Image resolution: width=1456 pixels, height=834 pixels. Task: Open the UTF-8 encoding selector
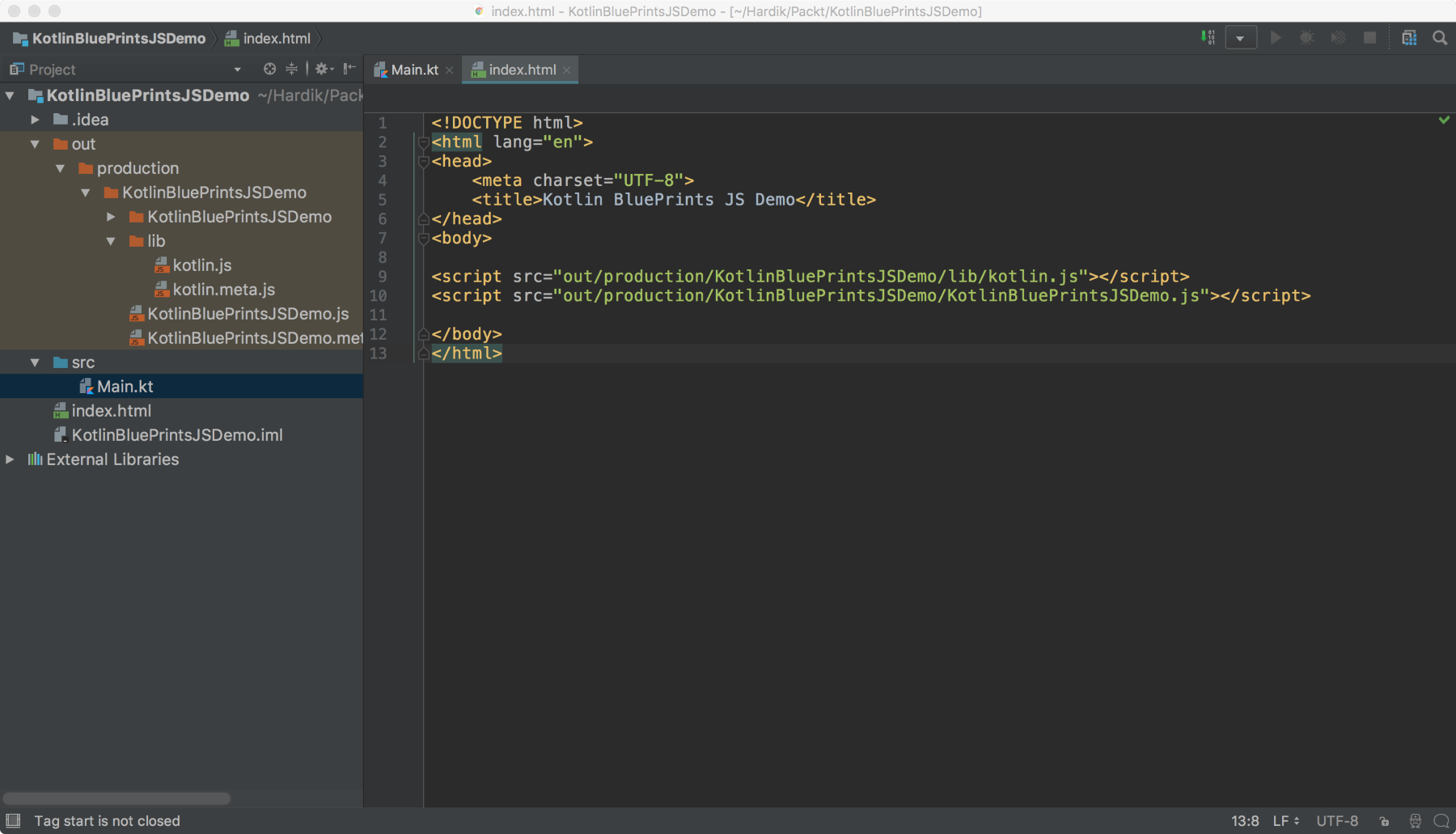[1337, 820]
